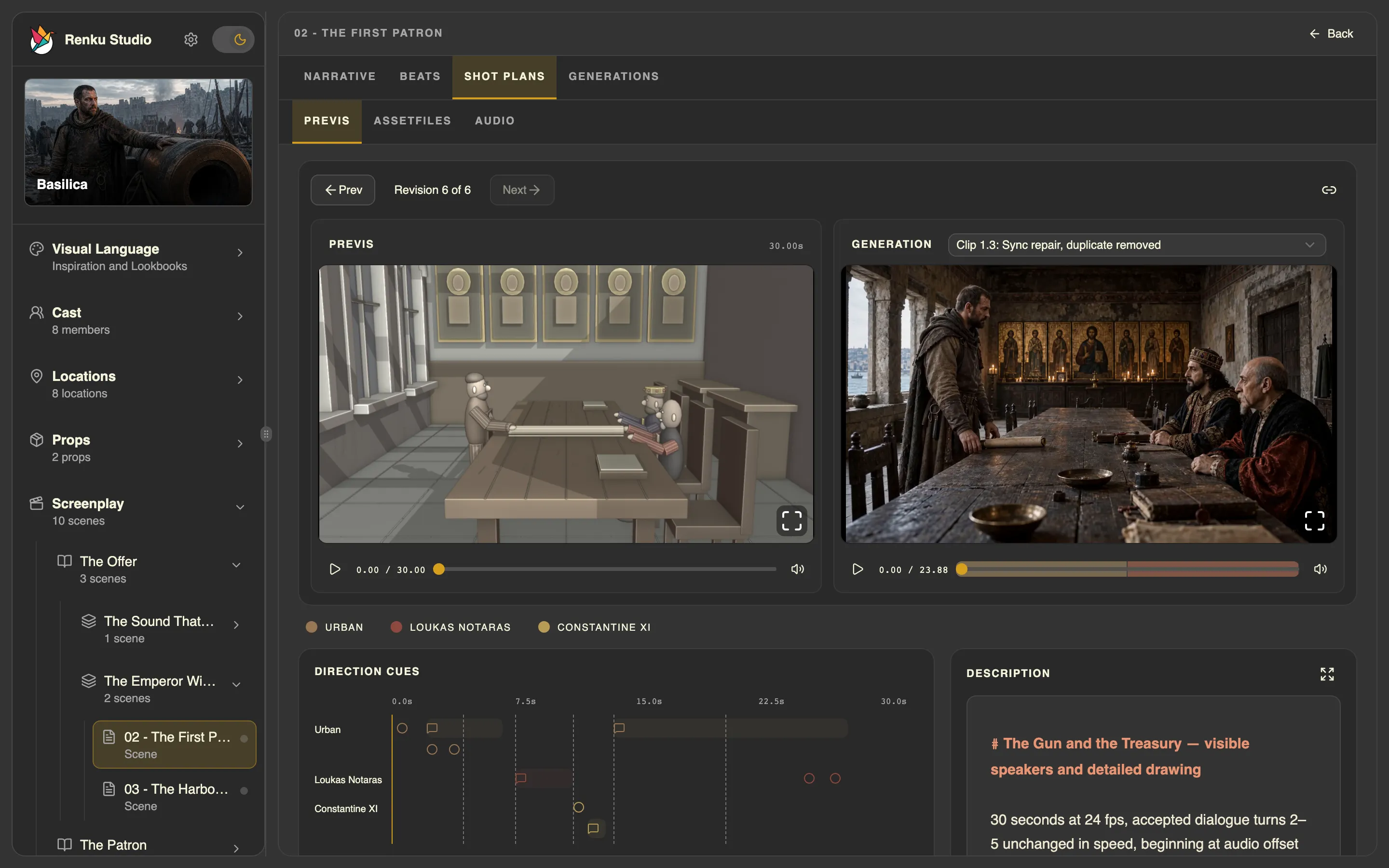This screenshot has height=868, width=1389.
Task: Click the Visual Language palette icon
Action: 37,249
